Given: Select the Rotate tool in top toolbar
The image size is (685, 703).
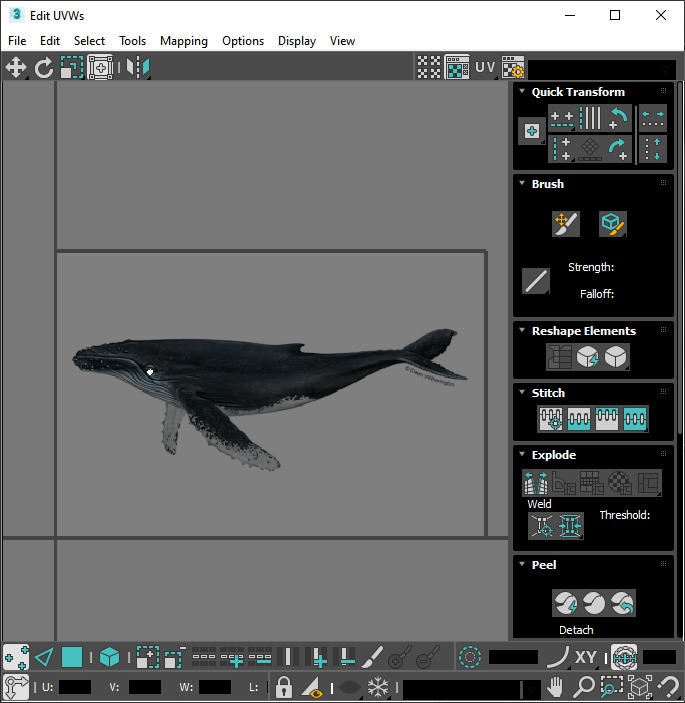Looking at the screenshot, I should (x=43, y=67).
